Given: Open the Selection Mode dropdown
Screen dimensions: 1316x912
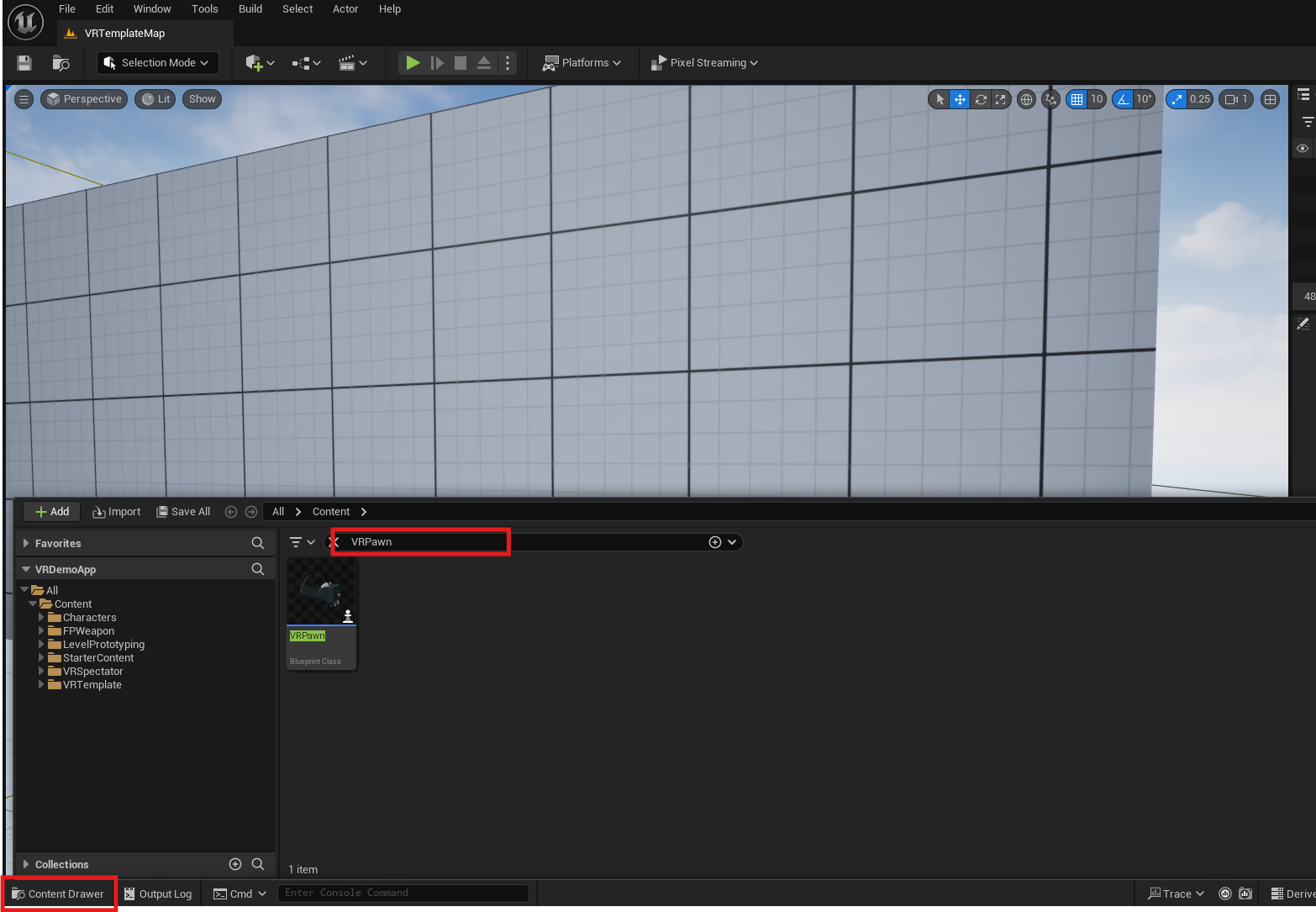Looking at the screenshot, I should pyautogui.click(x=157, y=63).
